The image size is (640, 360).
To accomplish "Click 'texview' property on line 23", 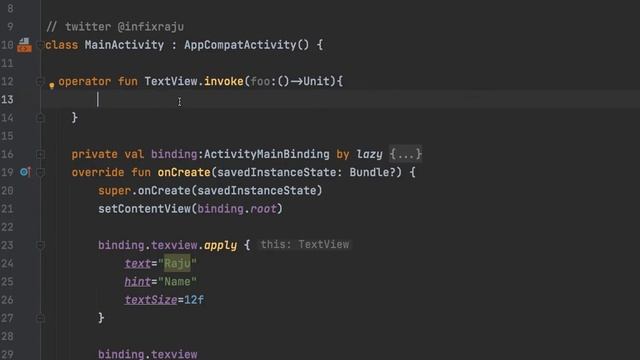I will point(174,245).
